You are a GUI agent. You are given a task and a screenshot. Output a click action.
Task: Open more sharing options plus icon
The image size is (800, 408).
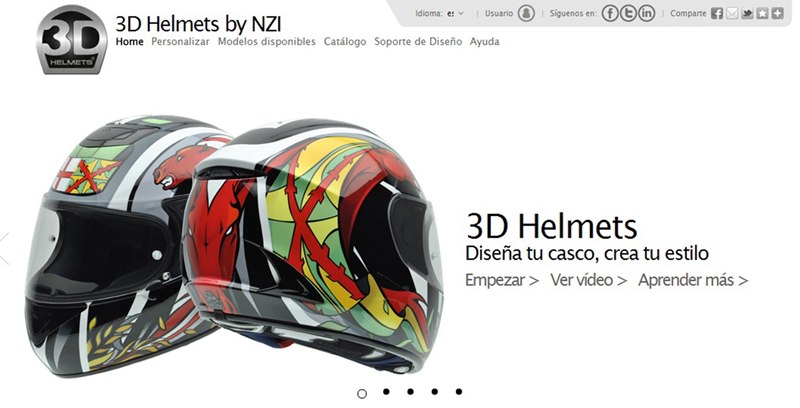(778, 14)
